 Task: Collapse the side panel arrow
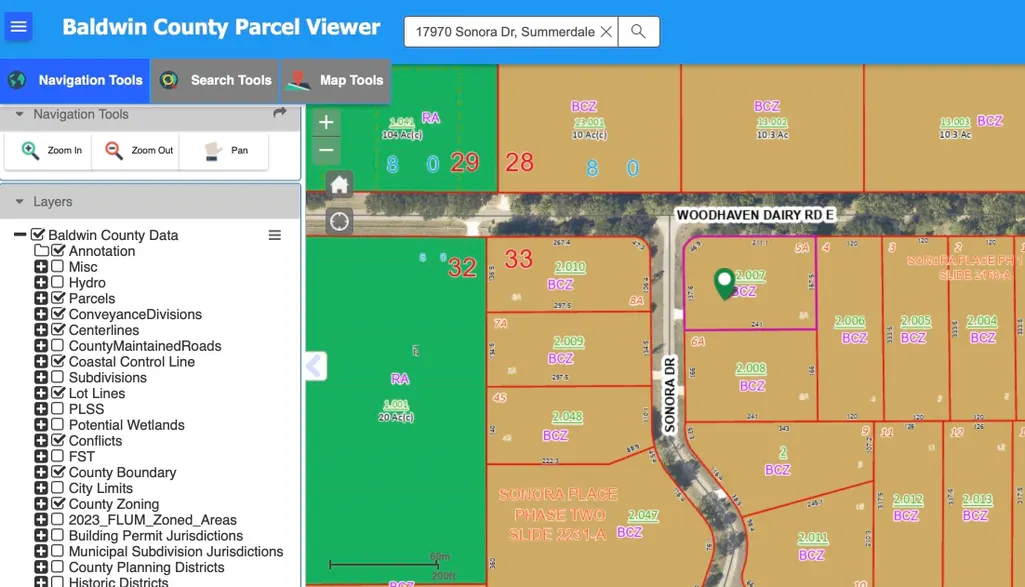pos(316,366)
